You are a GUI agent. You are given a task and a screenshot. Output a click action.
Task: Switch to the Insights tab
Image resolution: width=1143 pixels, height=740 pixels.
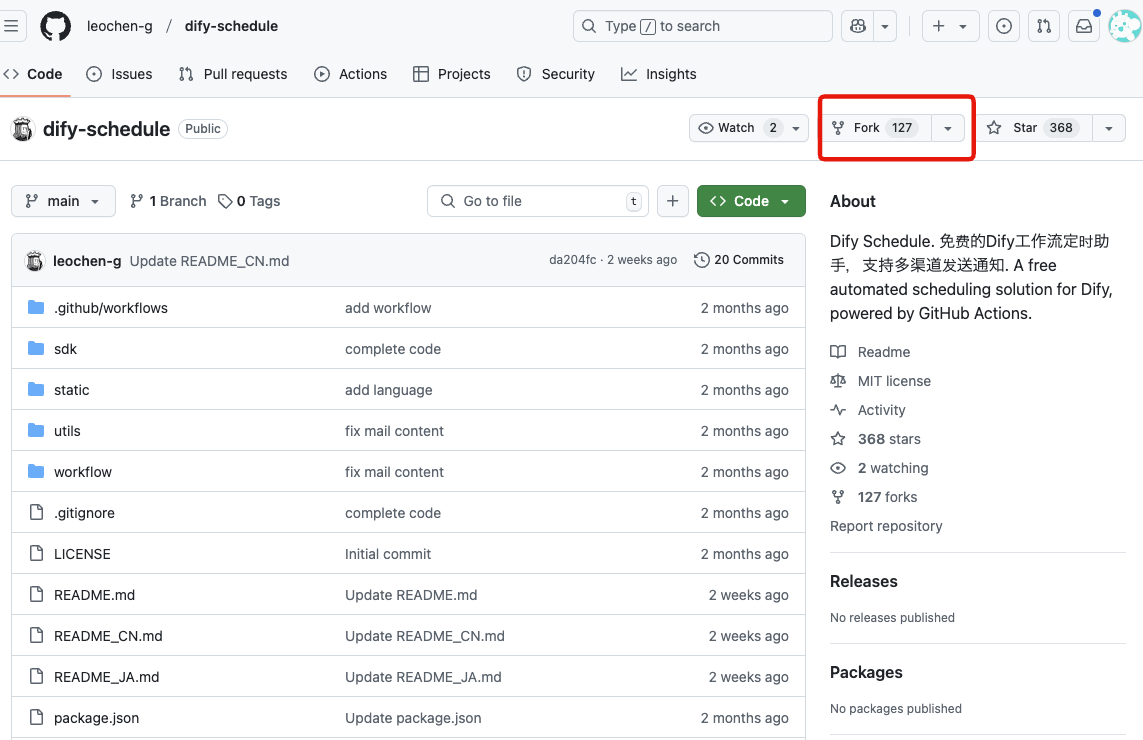[x=658, y=74]
